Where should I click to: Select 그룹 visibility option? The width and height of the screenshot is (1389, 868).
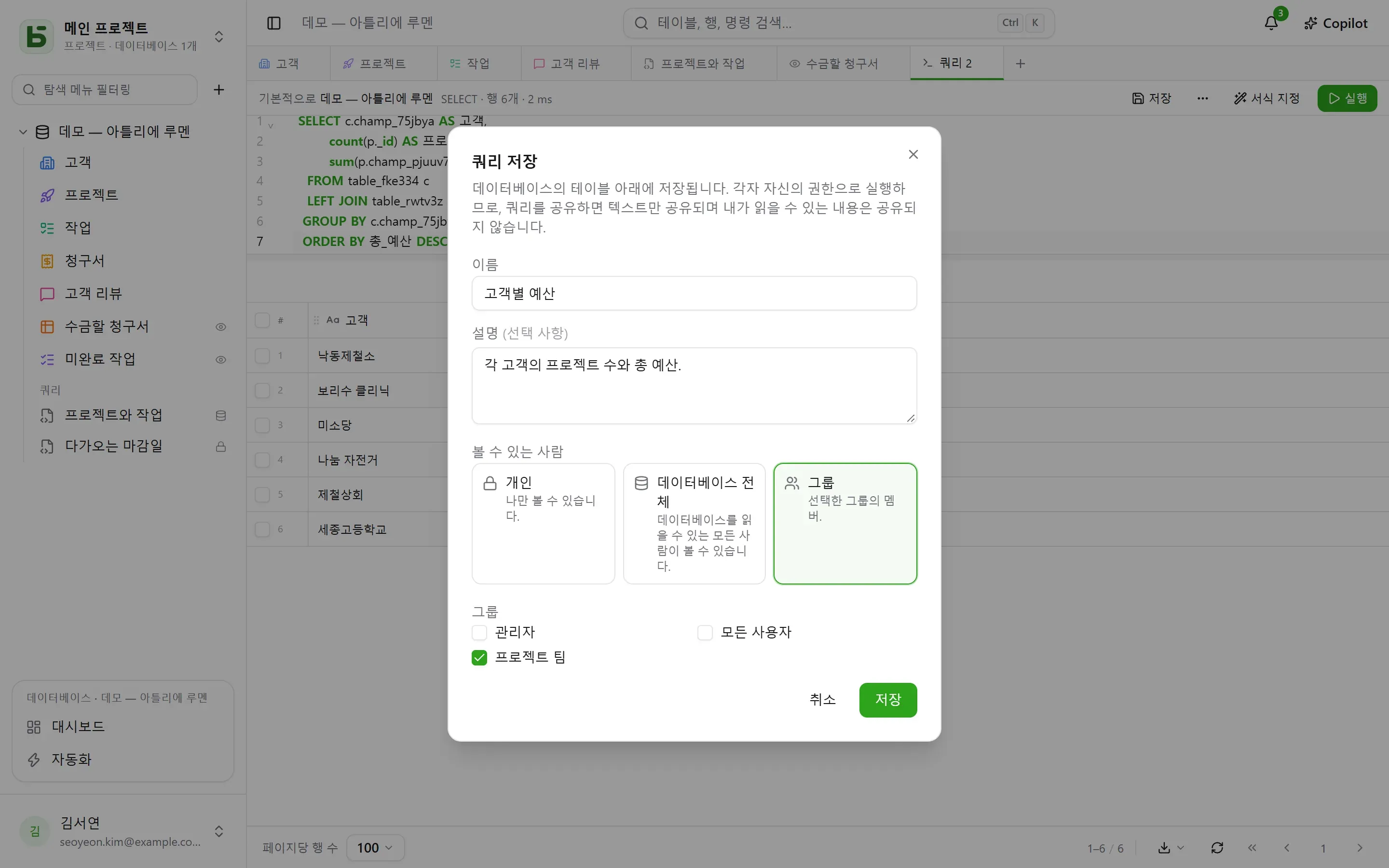(x=845, y=524)
